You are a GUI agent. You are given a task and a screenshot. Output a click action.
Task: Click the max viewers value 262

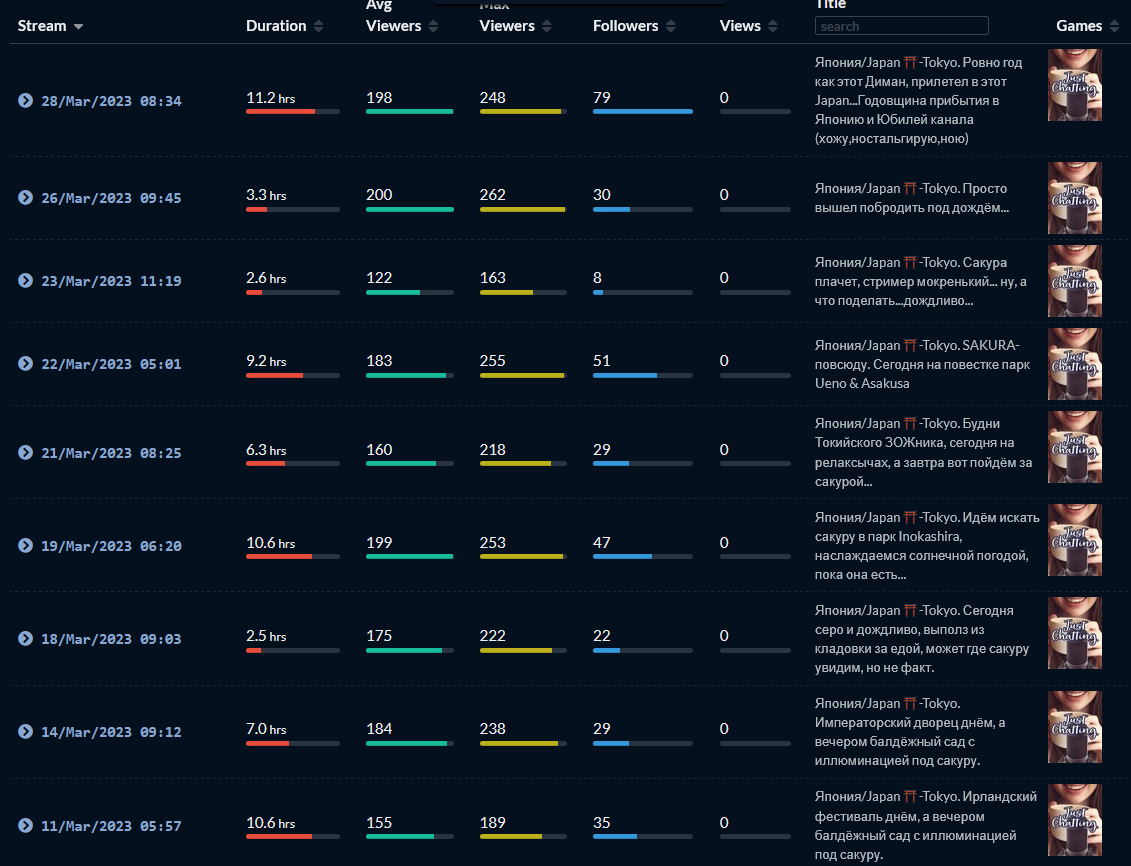[x=493, y=195]
